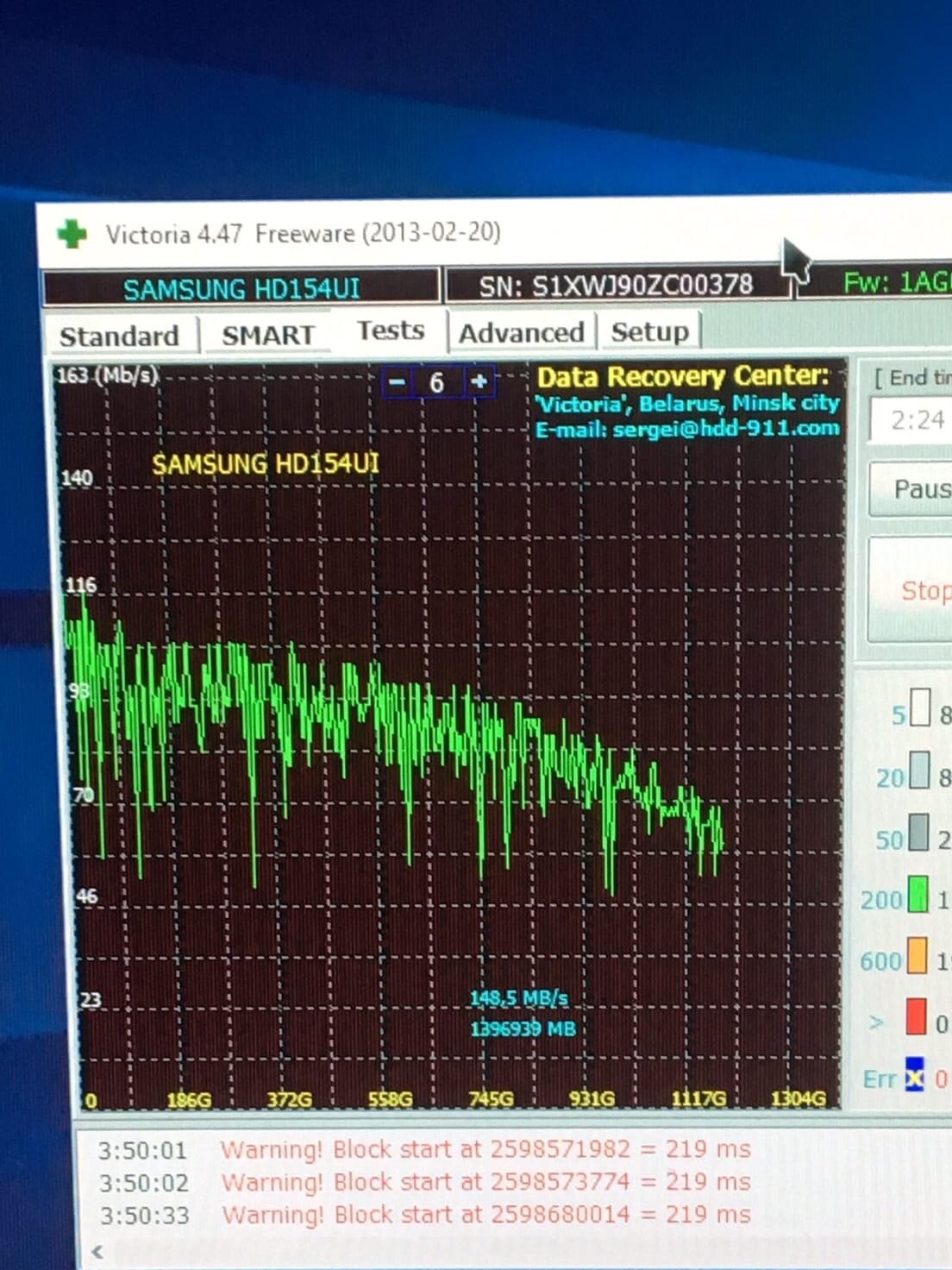The image size is (952, 1270).
Task: Click the 20 ms light gray block indicator
Action: pyautogui.click(x=919, y=770)
